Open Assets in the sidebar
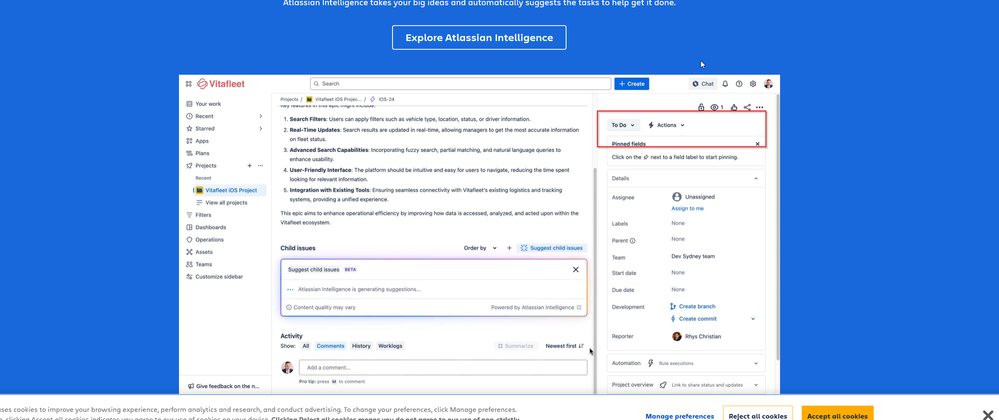The width and height of the screenshot is (999, 420). click(204, 252)
